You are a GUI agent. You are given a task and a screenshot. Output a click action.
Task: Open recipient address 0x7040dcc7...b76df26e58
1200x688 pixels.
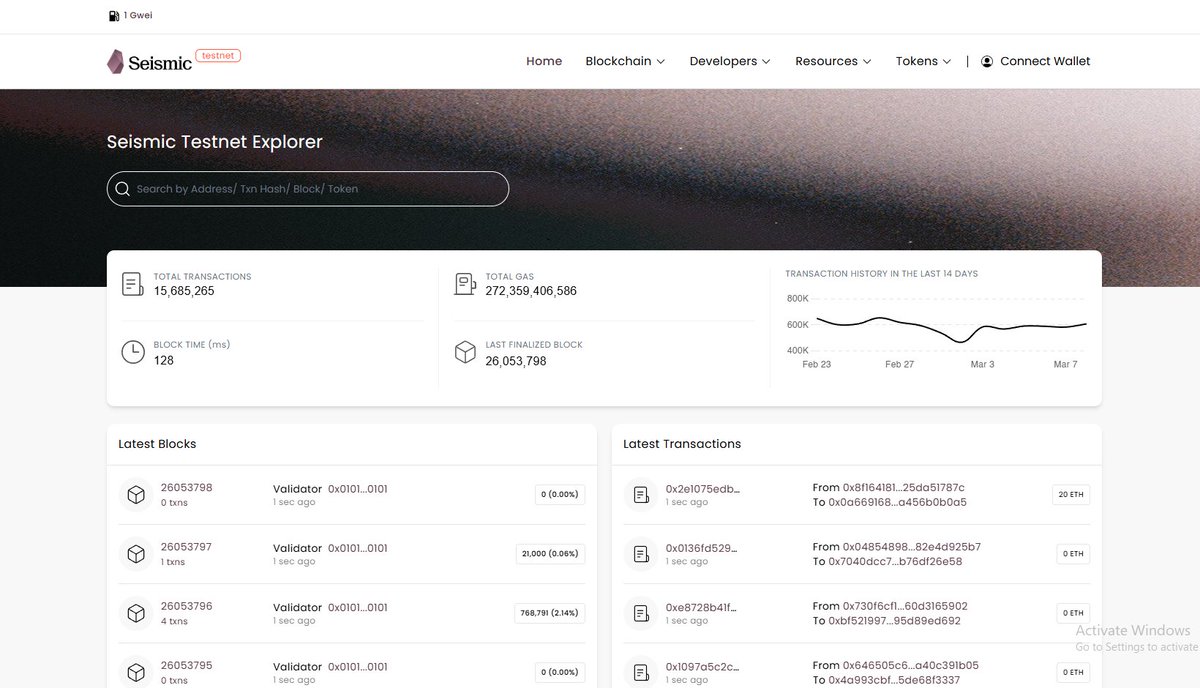click(x=895, y=562)
